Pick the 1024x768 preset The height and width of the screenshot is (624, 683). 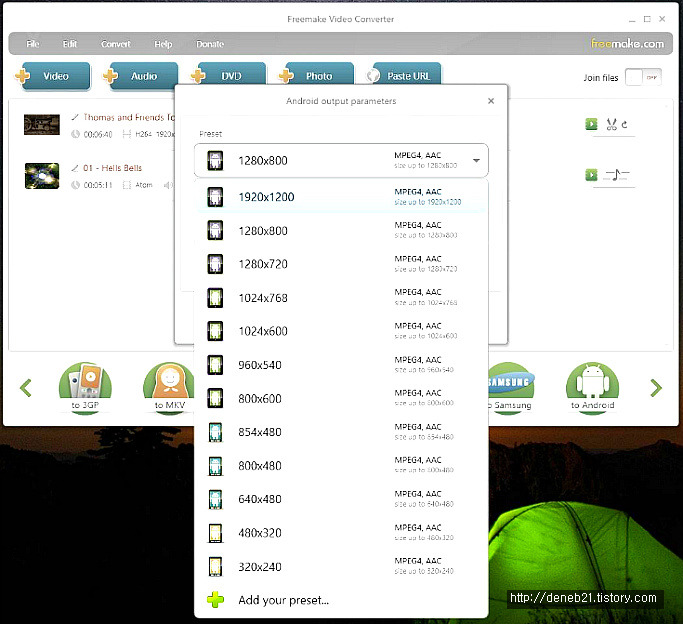[x=341, y=298]
